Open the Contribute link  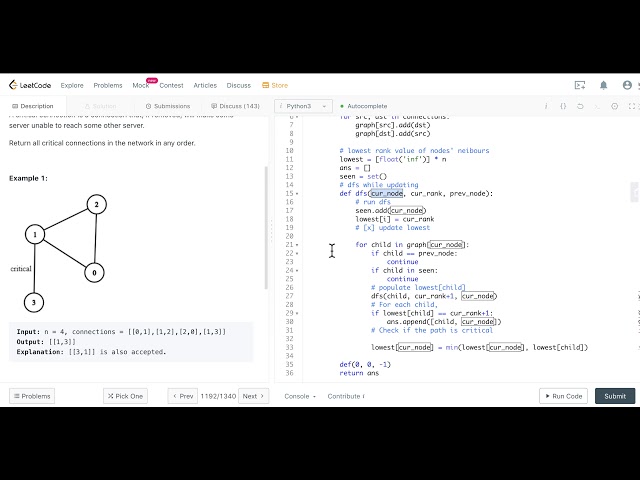click(346, 396)
